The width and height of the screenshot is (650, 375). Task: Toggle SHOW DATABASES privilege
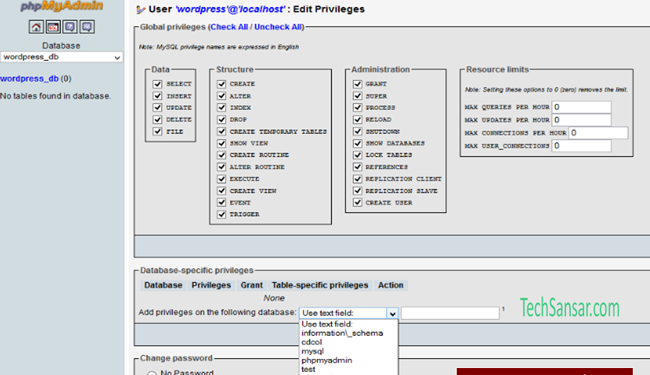(x=357, y=143)
